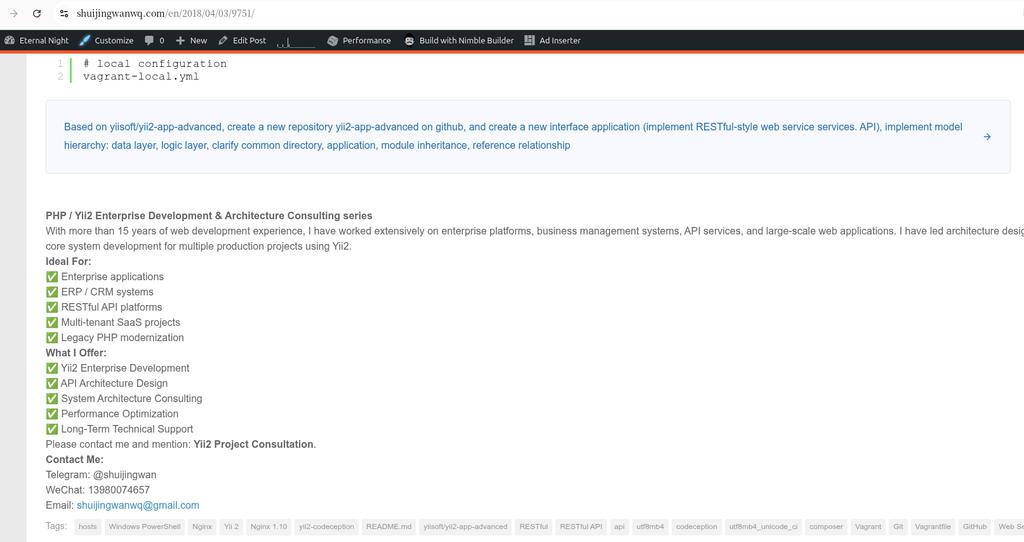Image resolution: width=1024 pixels, height=542 pixels.
Task: Click the browser forward arrow
Action: point(14,13)
